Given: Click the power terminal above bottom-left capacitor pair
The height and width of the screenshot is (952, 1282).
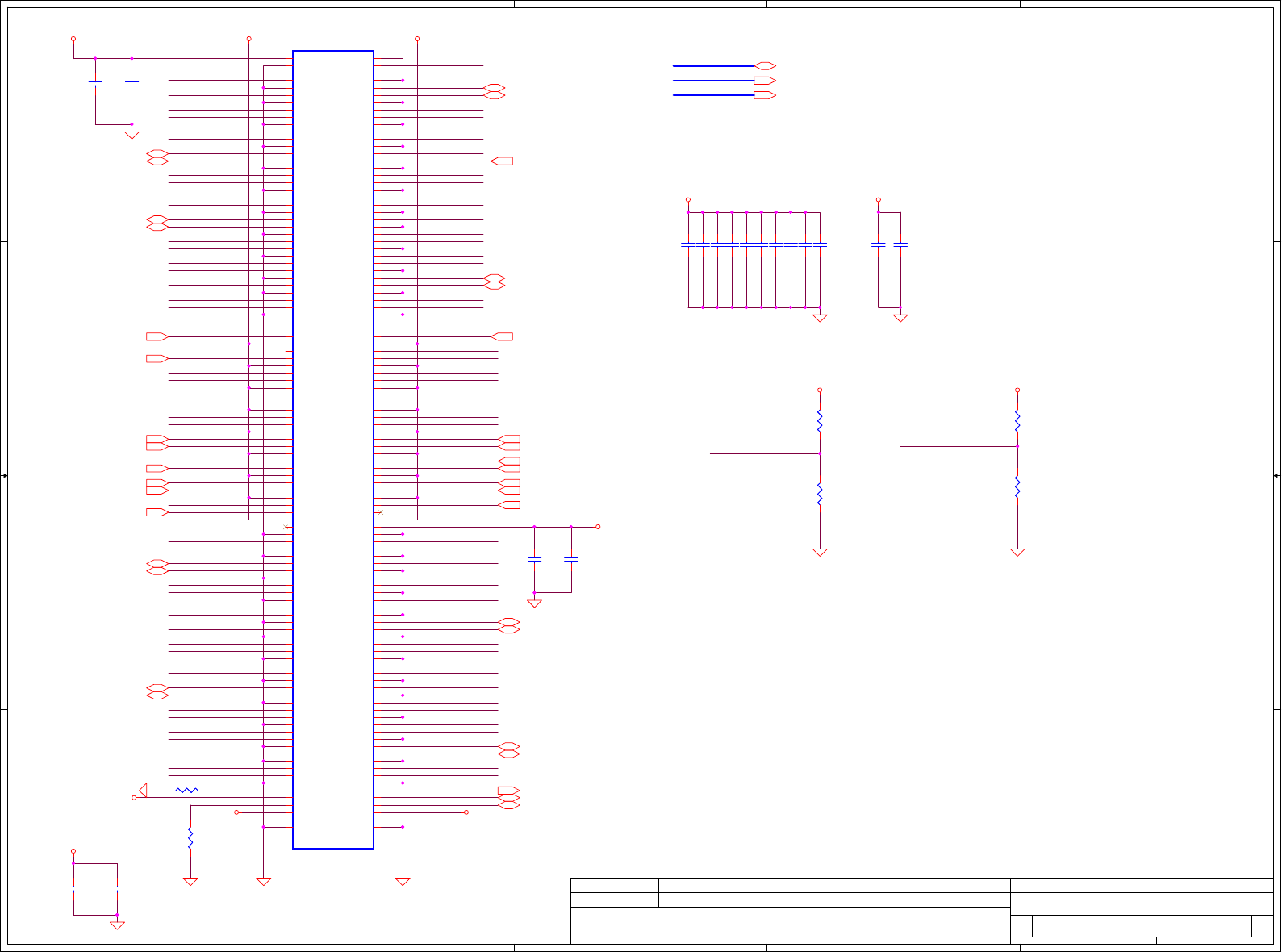Looking at the screenshot, I should click(x=73, y=851).
